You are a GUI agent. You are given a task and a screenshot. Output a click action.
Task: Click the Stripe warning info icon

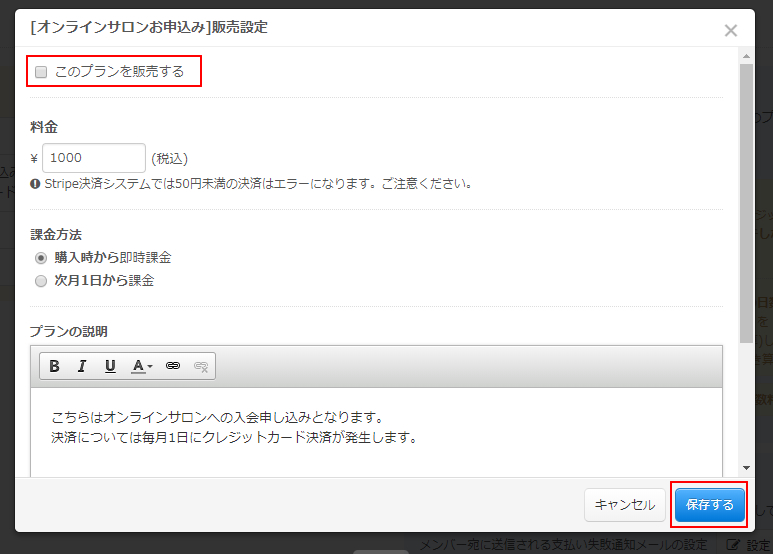click(36, 184)
